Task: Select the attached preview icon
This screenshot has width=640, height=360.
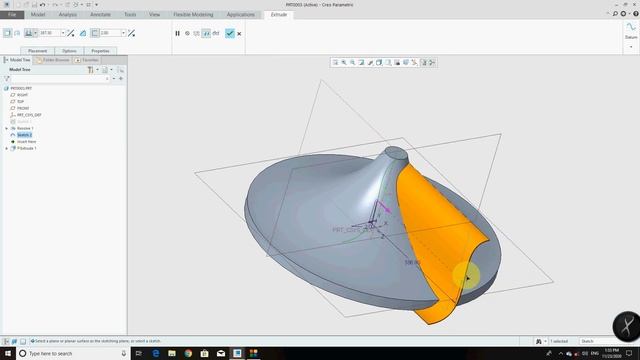Action: pyautogui.click(x=206, y=33)
